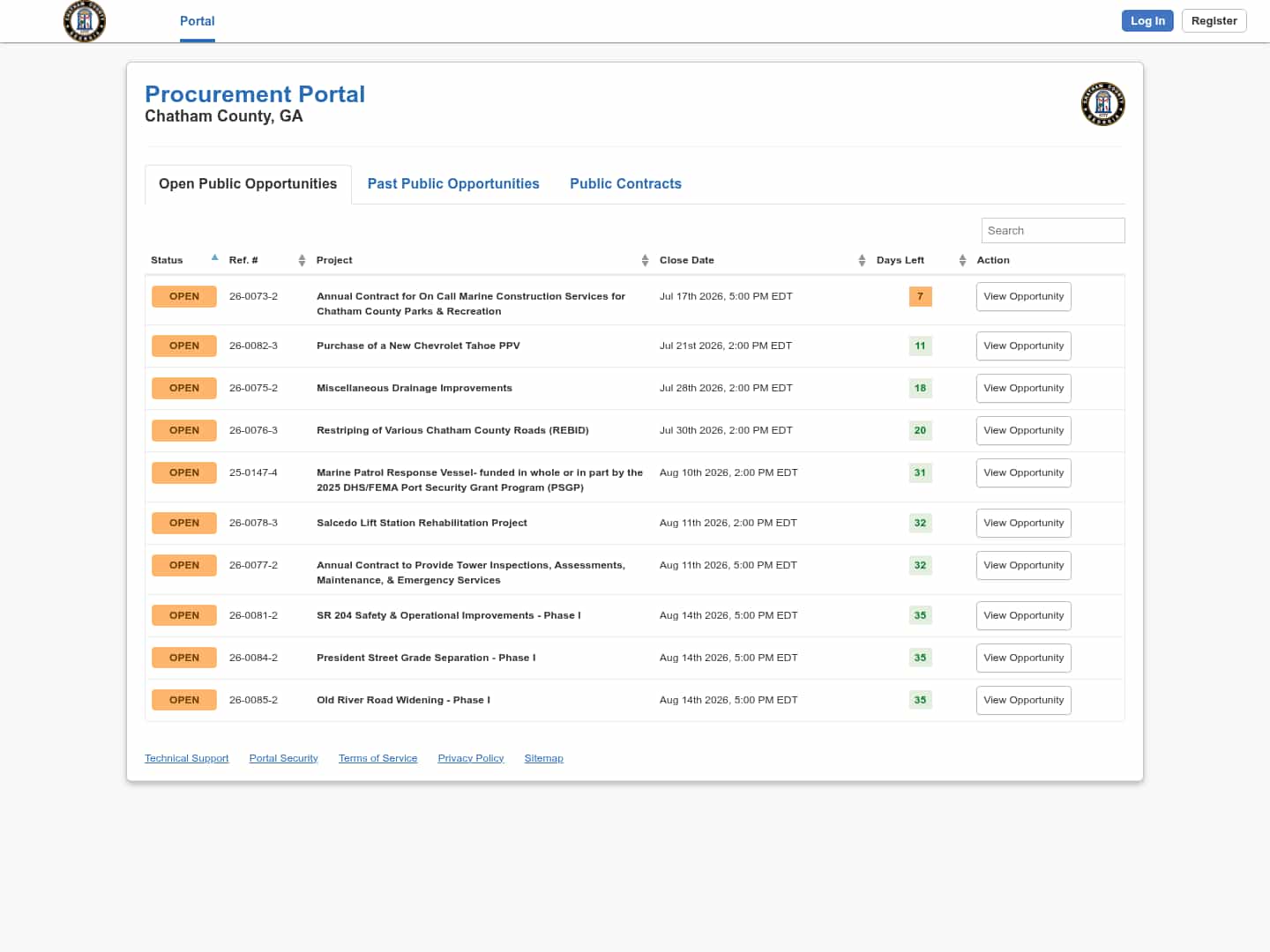Switch to the Public Contracts tab
The width and height of the screenshot is (1270, 952).
[625, 183]
